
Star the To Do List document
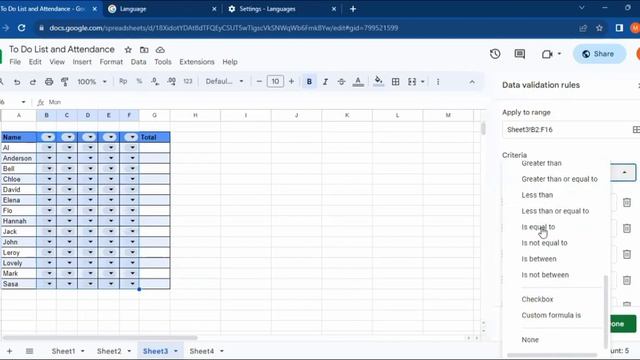pos(128,50)
